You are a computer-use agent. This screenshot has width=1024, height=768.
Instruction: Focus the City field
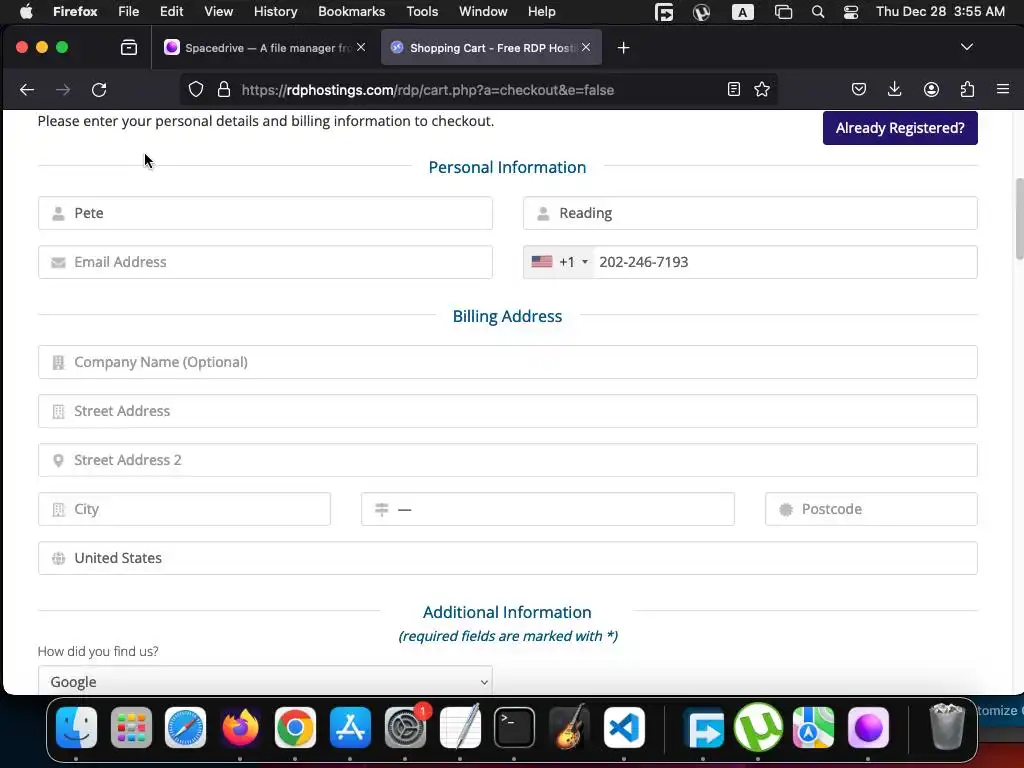click(184, 509)
